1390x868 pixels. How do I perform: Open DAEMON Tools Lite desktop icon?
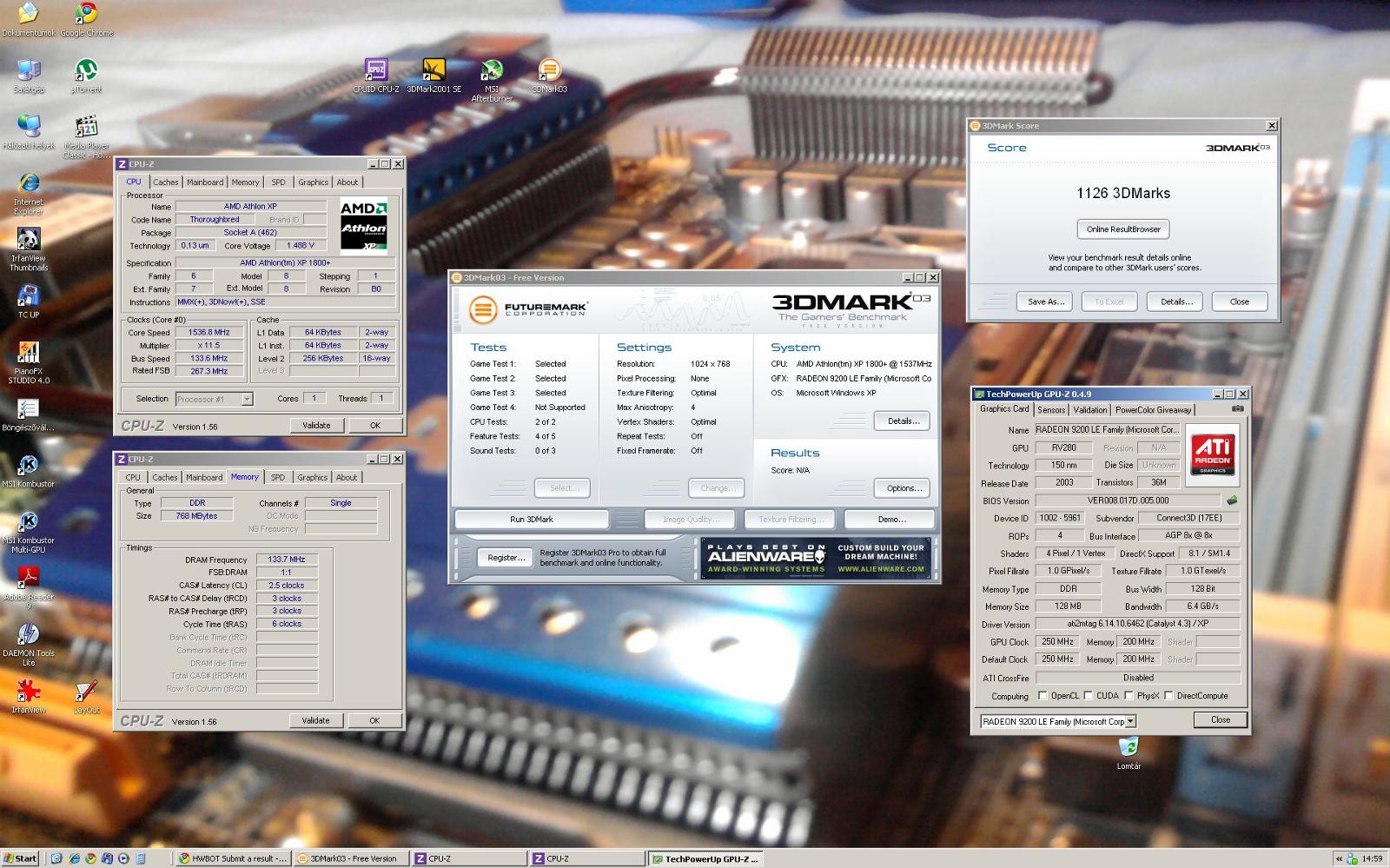coord(28,645)
